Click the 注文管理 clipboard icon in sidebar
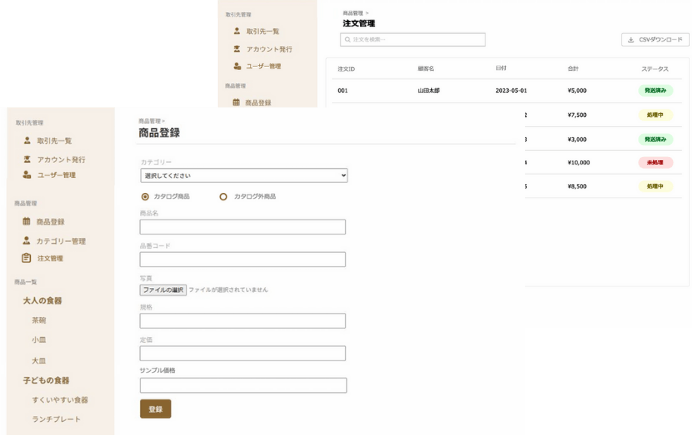Viewport: 692px width, 436px height. point(27,258)
